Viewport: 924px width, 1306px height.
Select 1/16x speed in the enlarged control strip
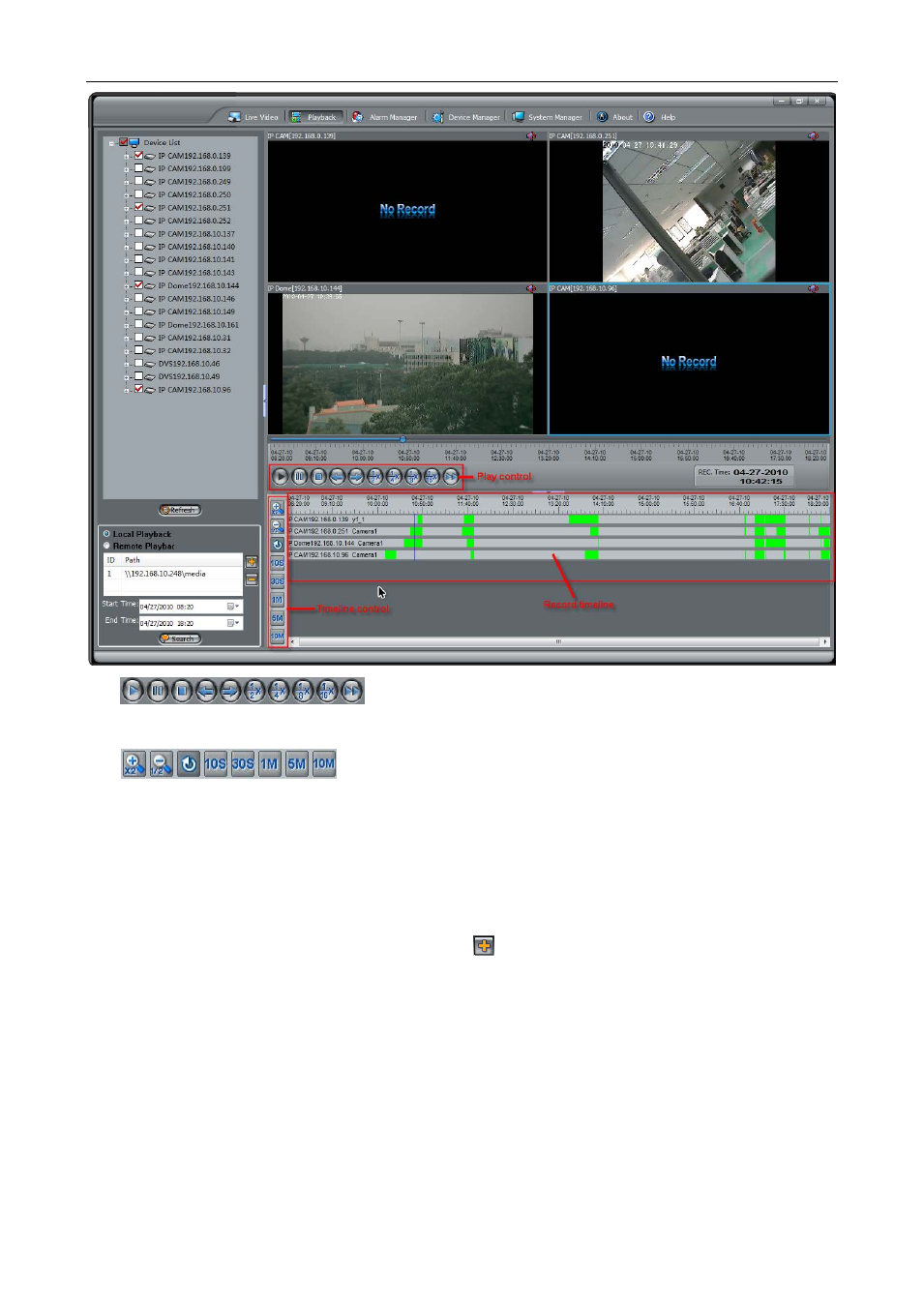coord(328,691)
